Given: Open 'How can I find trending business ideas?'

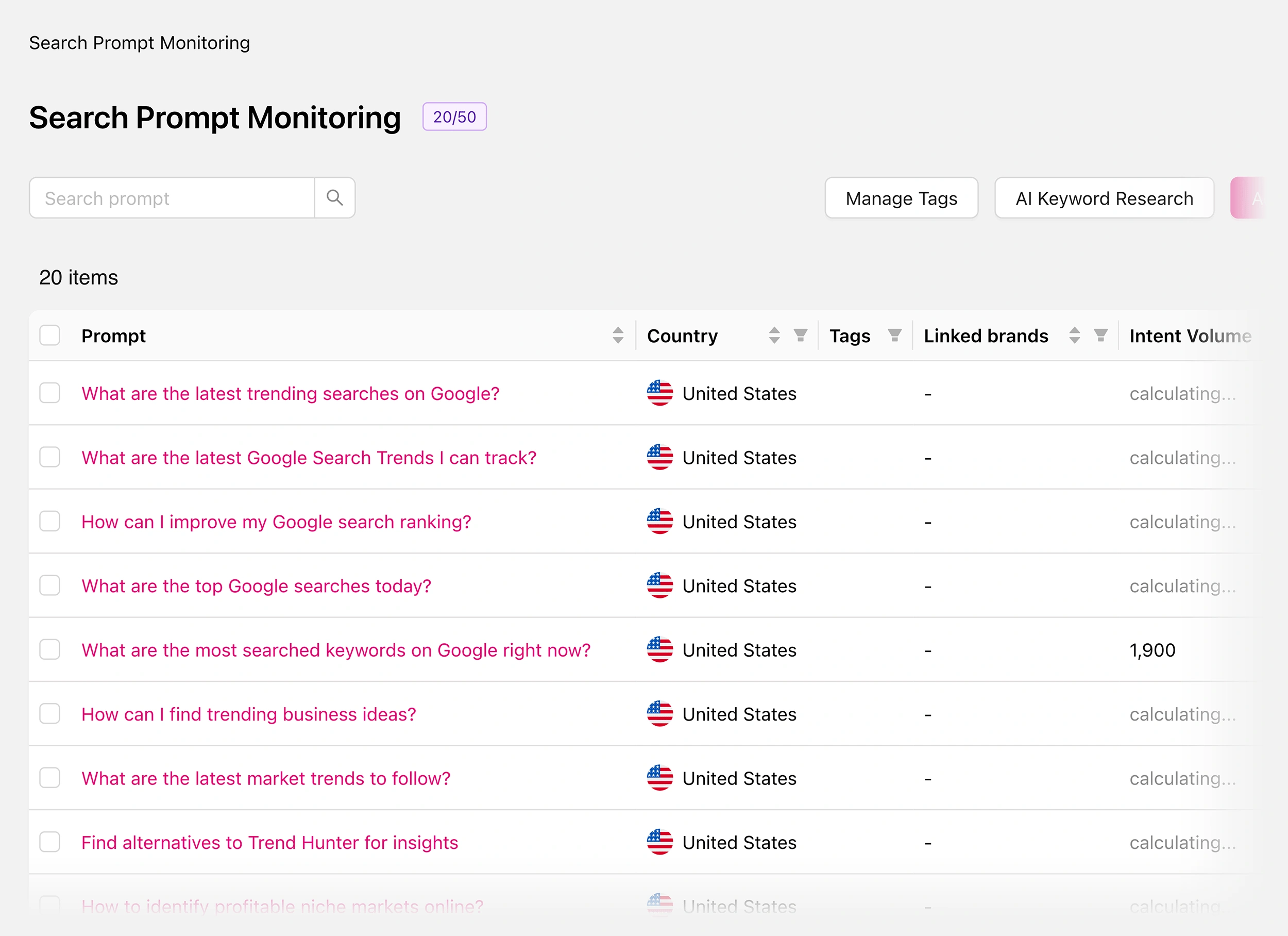Looking at the screenshot, I should click(249, 714).
